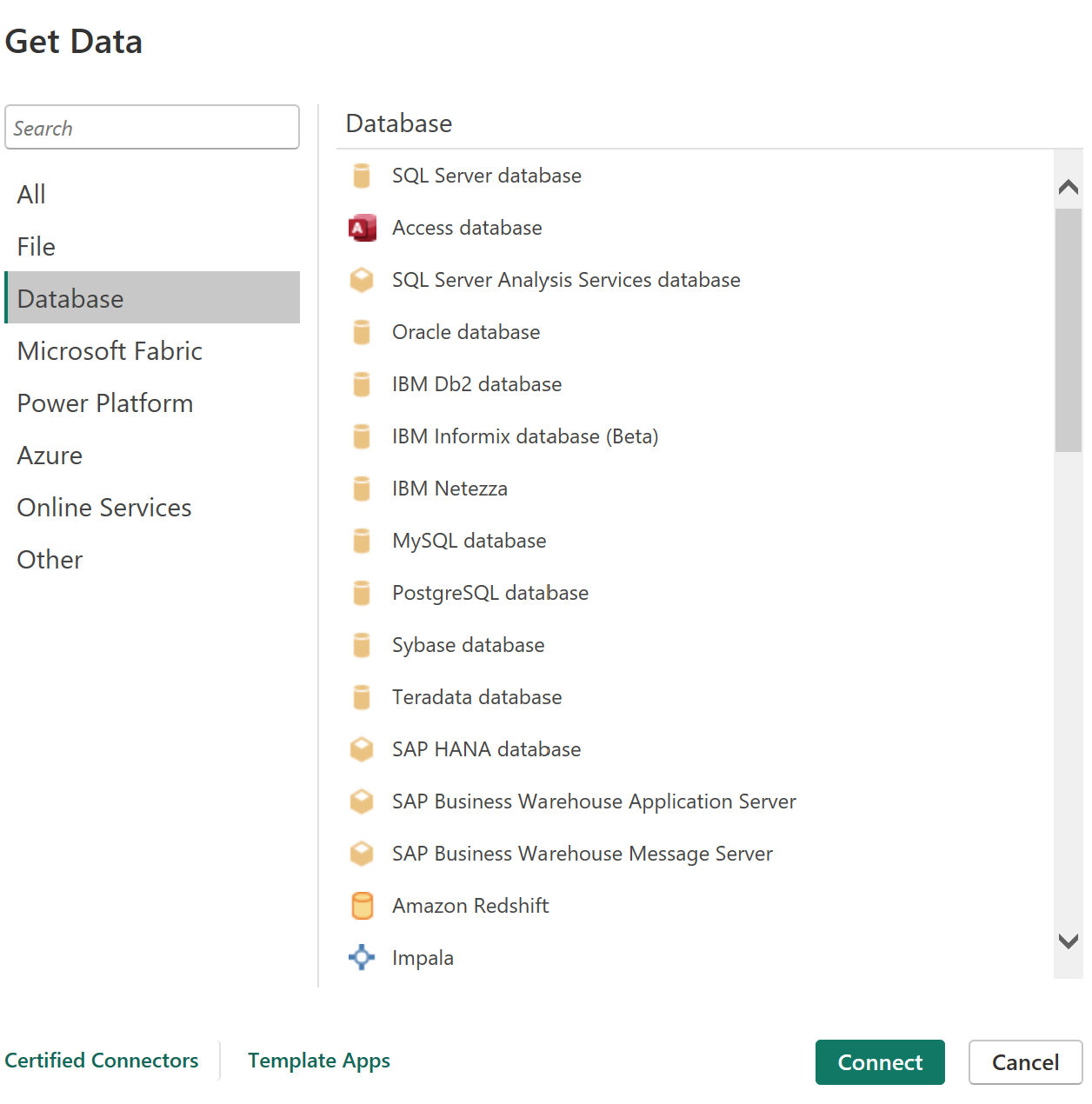
Task: Open the Certified Connectors link
Action: [x=102, y=1061]
